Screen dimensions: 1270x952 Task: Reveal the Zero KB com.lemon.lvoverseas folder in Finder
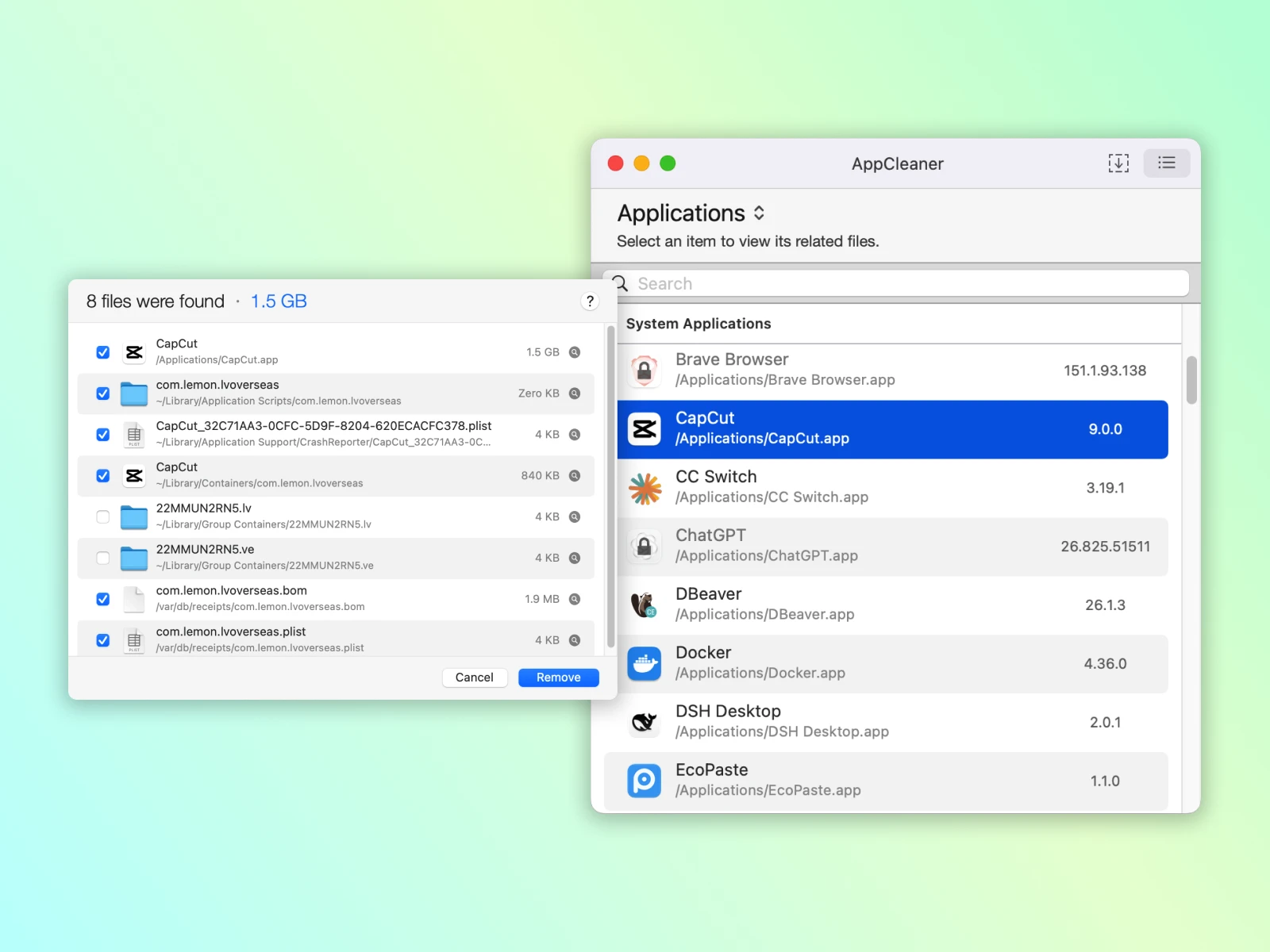[575, 393]
